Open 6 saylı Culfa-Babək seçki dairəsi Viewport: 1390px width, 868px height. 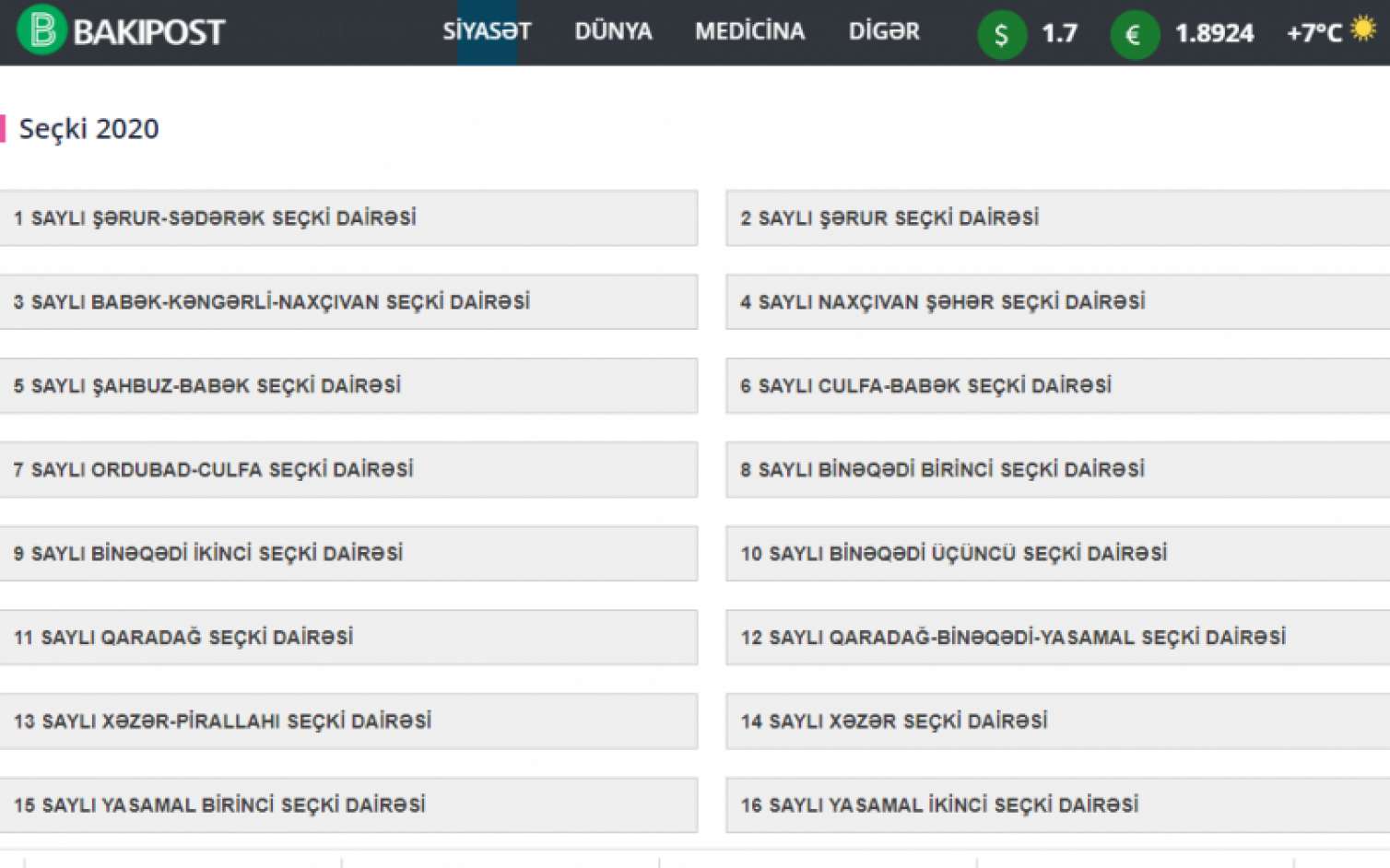point(1058,386)
